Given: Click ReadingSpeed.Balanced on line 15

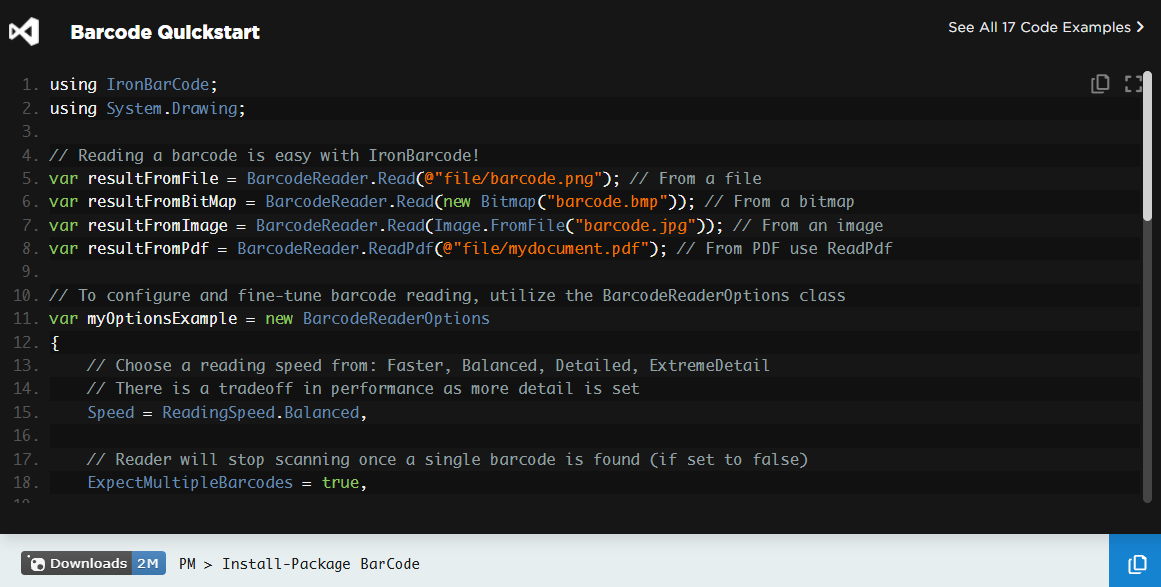Looking at the screenshot, I should (x=261, y=412).
